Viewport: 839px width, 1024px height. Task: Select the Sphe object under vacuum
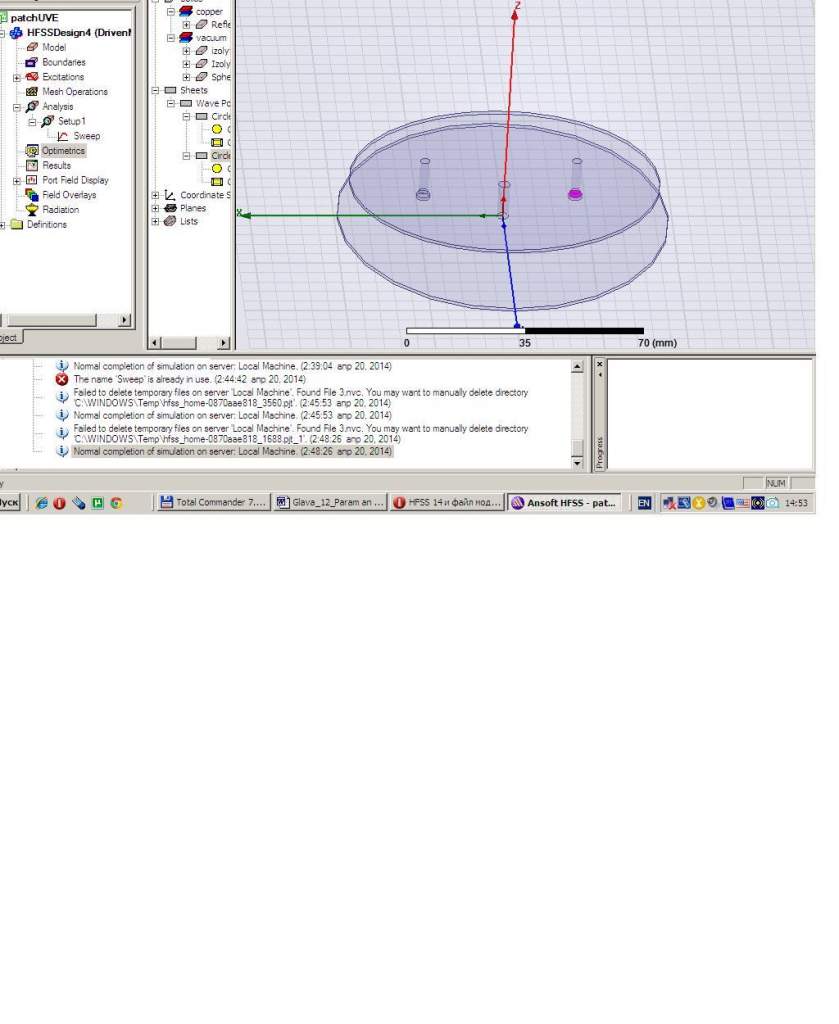(x=220, y=77)
